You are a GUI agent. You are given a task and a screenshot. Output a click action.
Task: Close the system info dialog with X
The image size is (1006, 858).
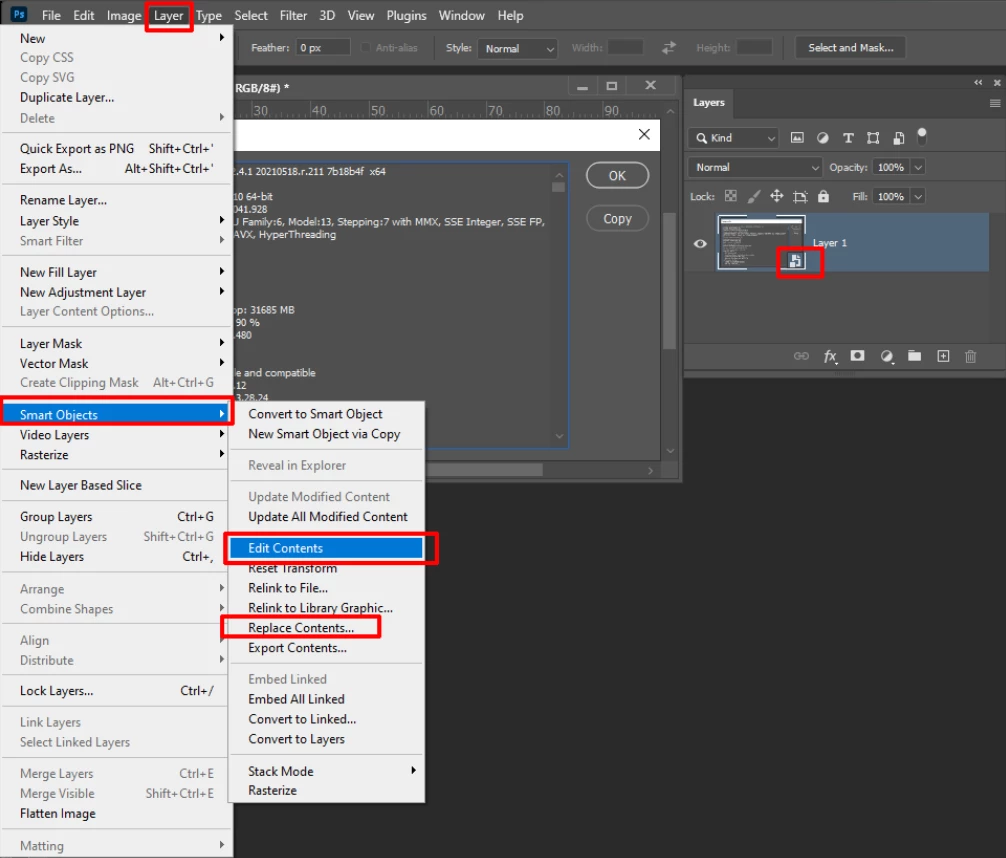click(x=644, y=134)
